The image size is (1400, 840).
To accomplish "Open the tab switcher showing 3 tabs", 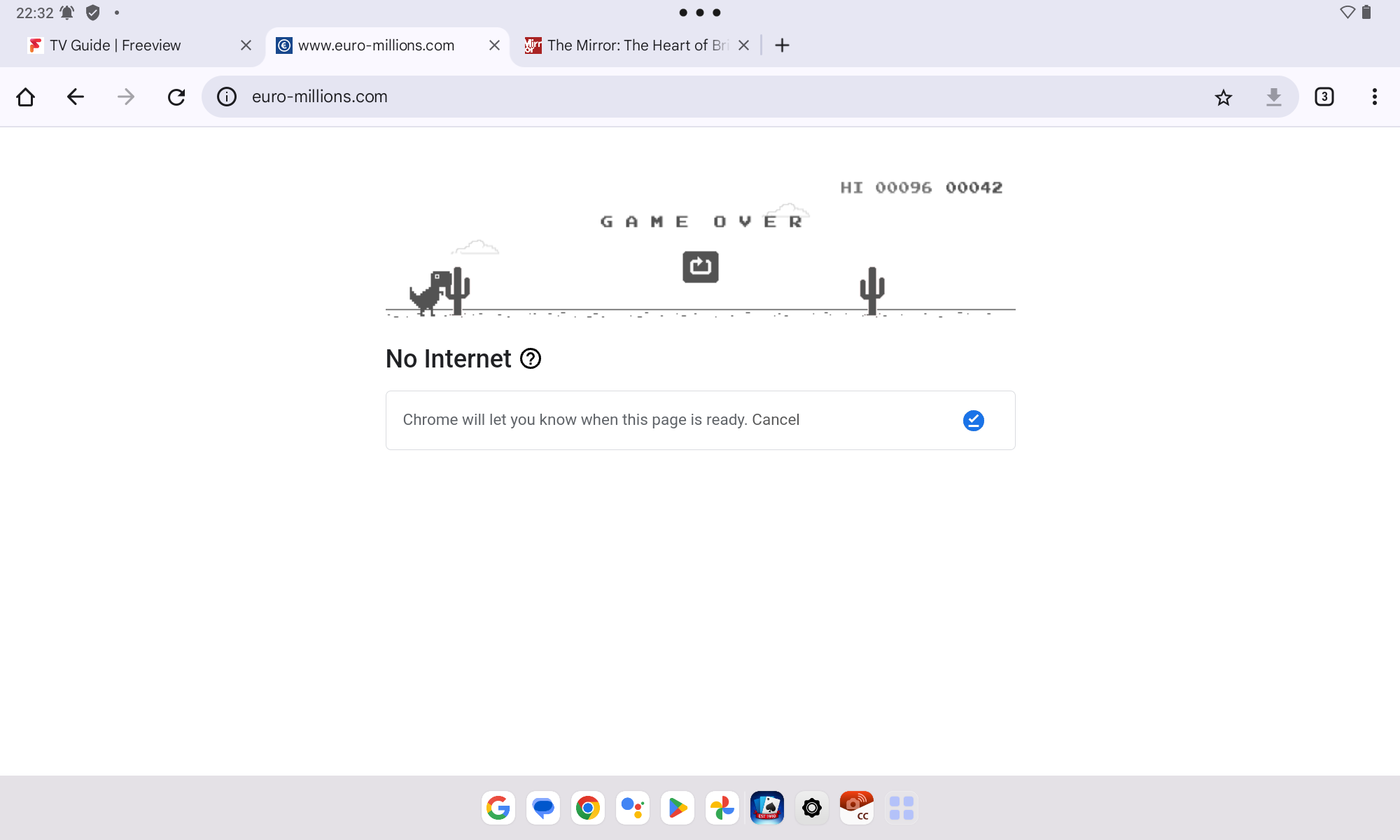I will point(1324,97).
